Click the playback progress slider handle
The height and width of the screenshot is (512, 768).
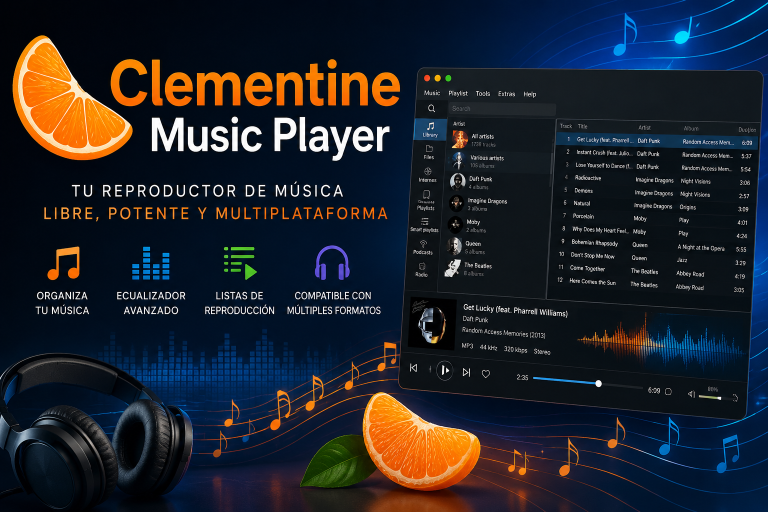[598, 383]
